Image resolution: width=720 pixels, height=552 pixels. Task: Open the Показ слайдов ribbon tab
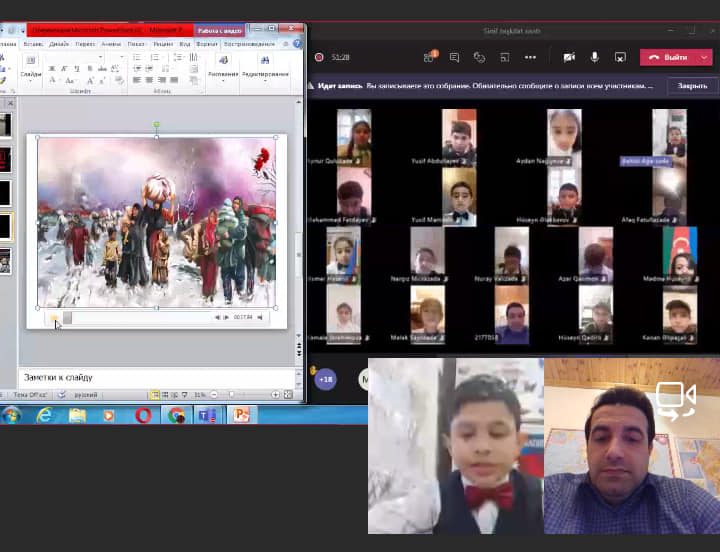coord(136,44)
